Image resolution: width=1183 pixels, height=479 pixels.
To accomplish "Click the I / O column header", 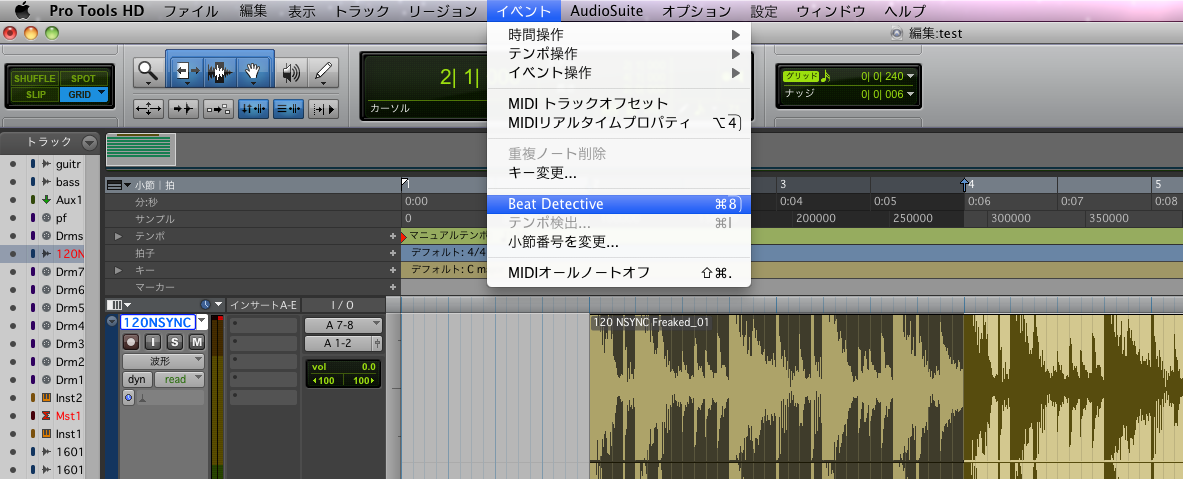I will coord(343,305).
